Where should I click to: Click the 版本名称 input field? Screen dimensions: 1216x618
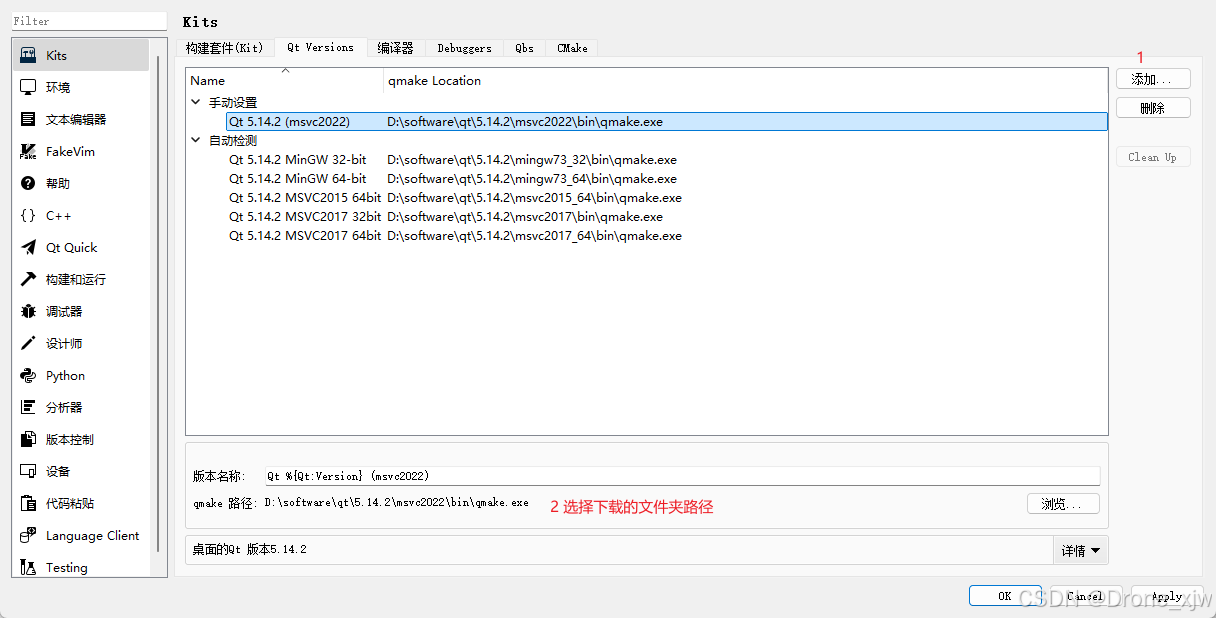[x=680, y=476]
